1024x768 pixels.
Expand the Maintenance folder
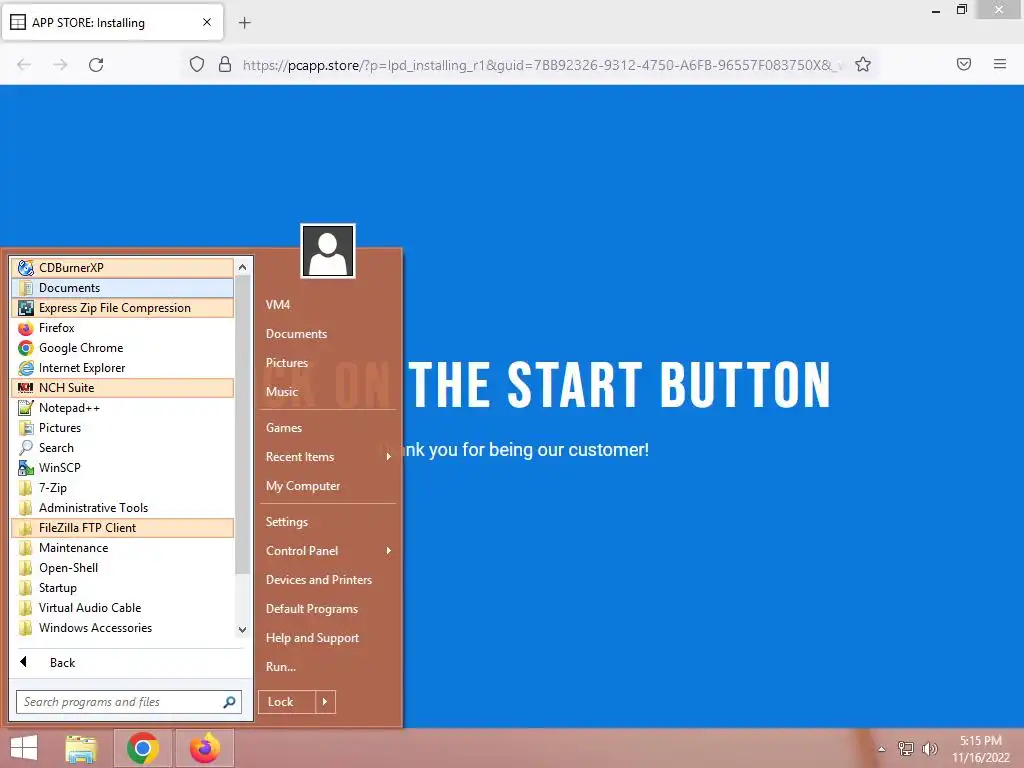pyautogui.click(x=122, y=548)
